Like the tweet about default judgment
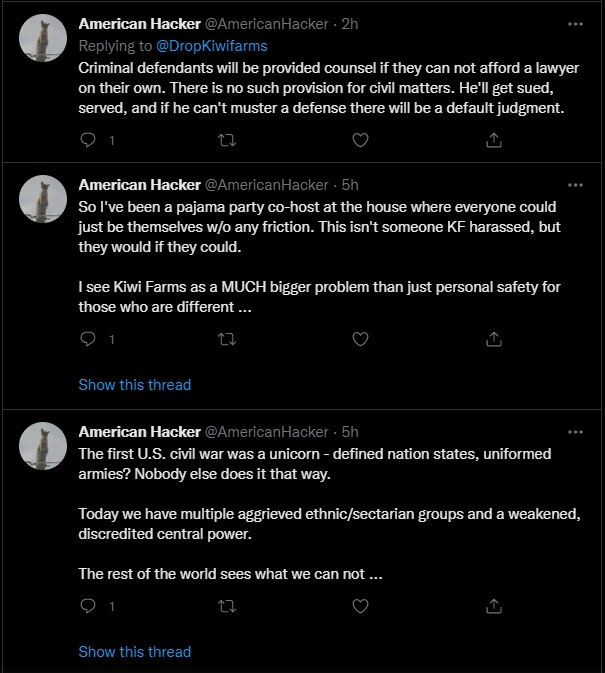This screenshot has height=673, width=605. (x=360, y=141)
